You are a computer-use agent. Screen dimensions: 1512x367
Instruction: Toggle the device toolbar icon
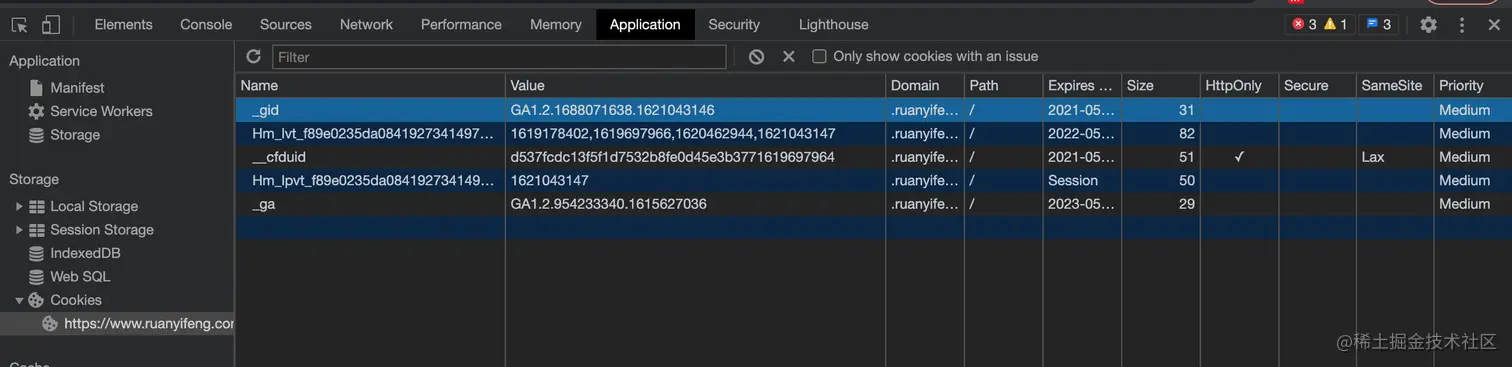pyautogui.click(x=51, y=25)
